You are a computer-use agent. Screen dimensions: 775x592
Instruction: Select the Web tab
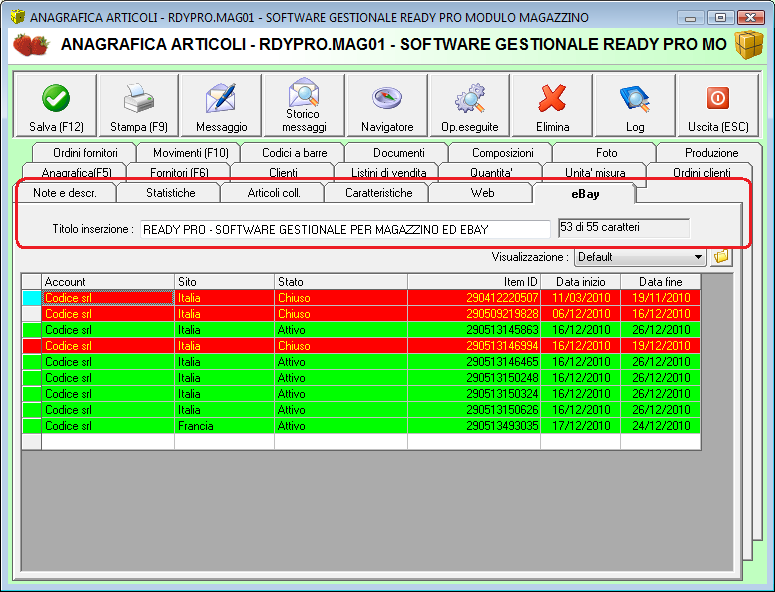(x=482, y=193)
